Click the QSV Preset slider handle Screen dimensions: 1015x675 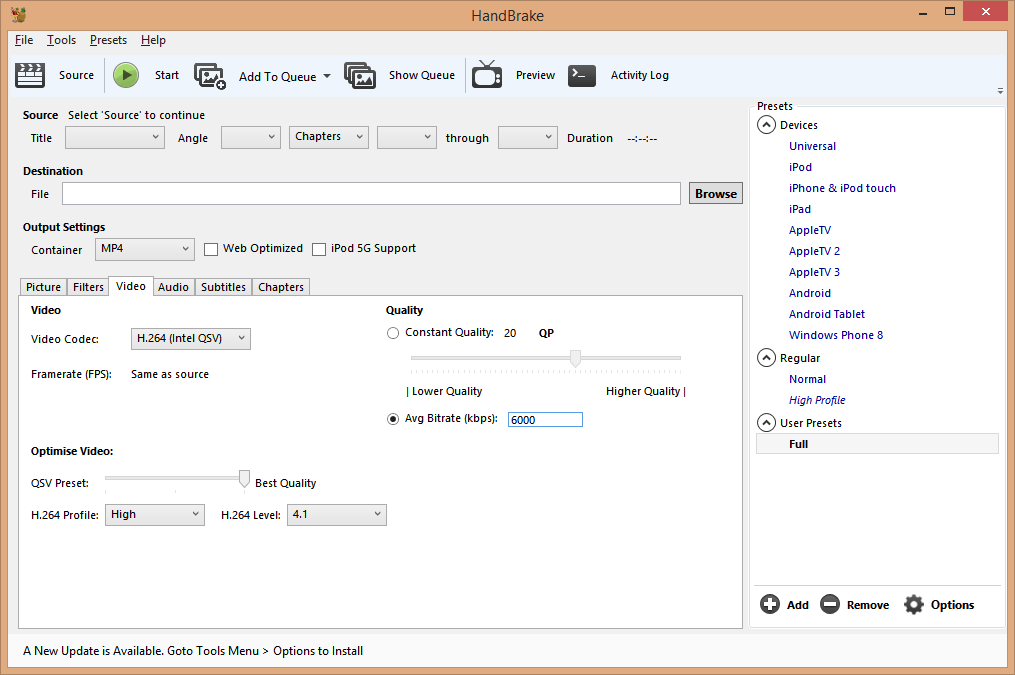click(244, 480)
